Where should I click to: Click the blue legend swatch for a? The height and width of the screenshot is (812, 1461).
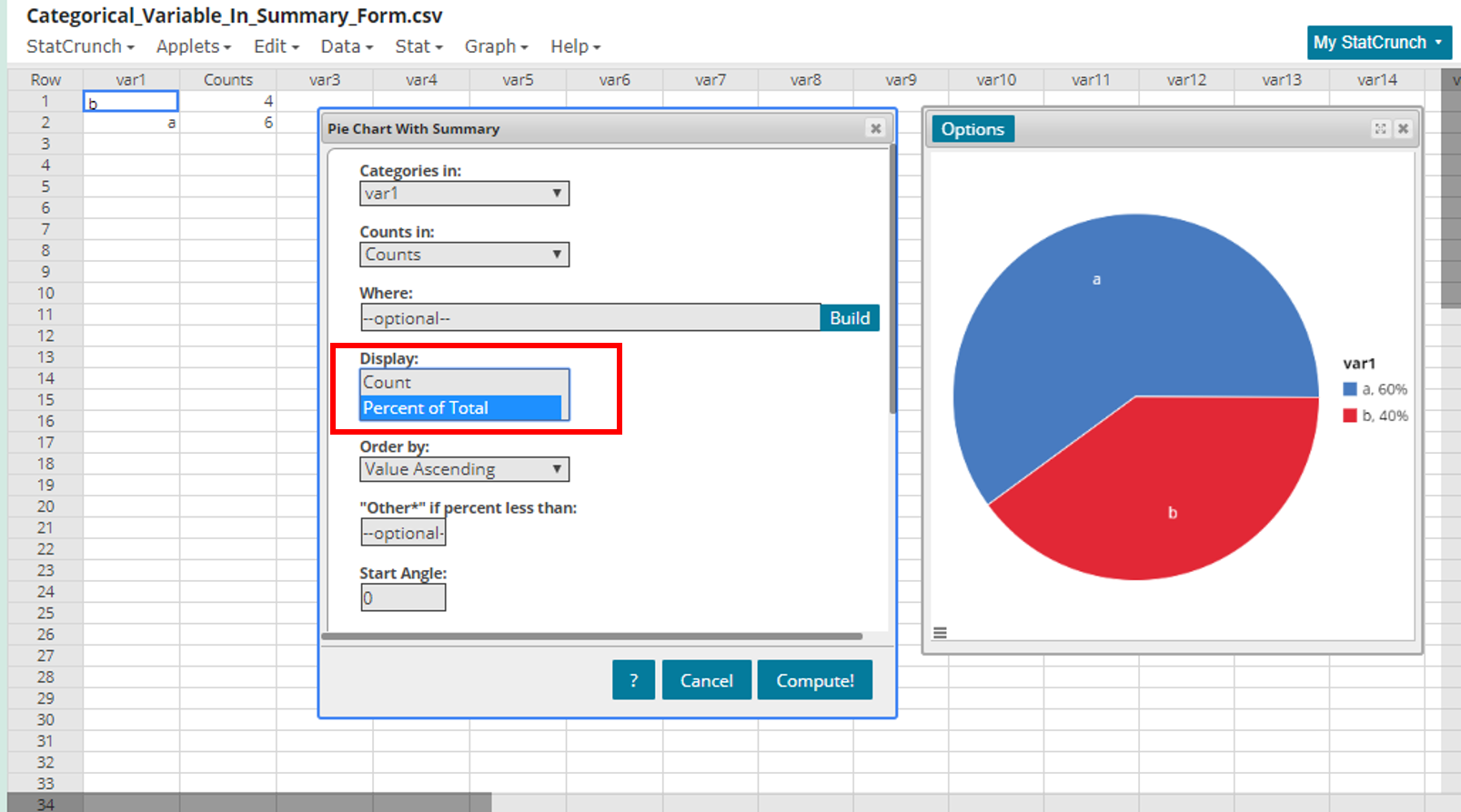(x=1350, y=389)
